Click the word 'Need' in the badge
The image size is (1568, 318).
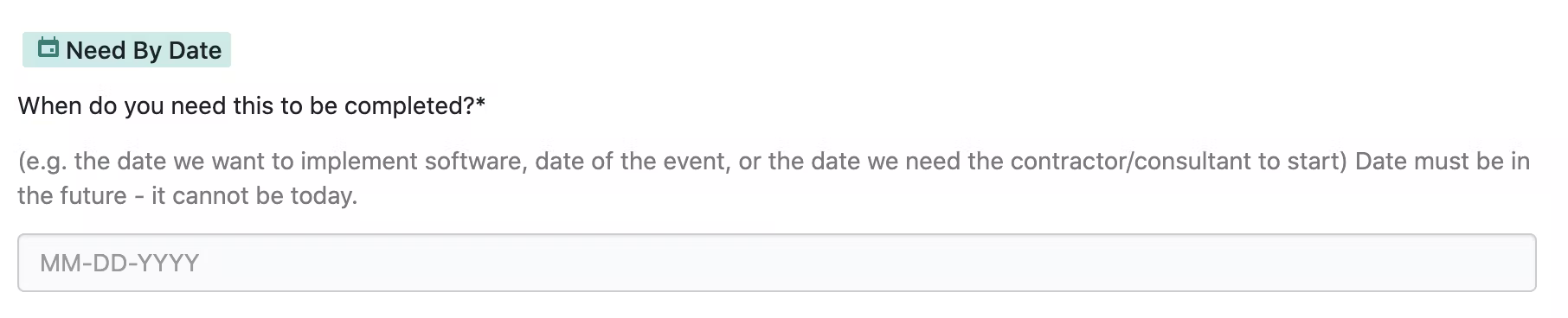(95, 50)
